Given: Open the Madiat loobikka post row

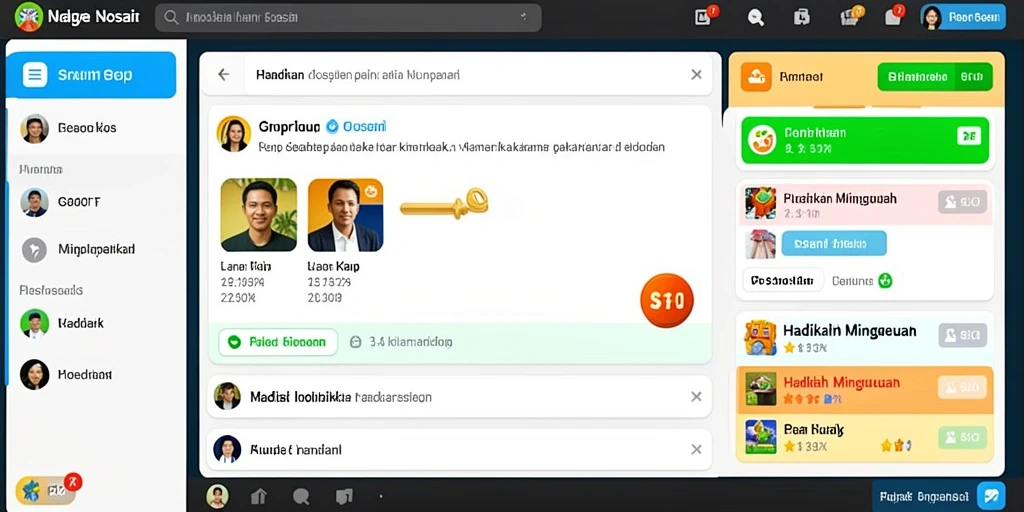Looking at the screenshot, I should (458, 396).
